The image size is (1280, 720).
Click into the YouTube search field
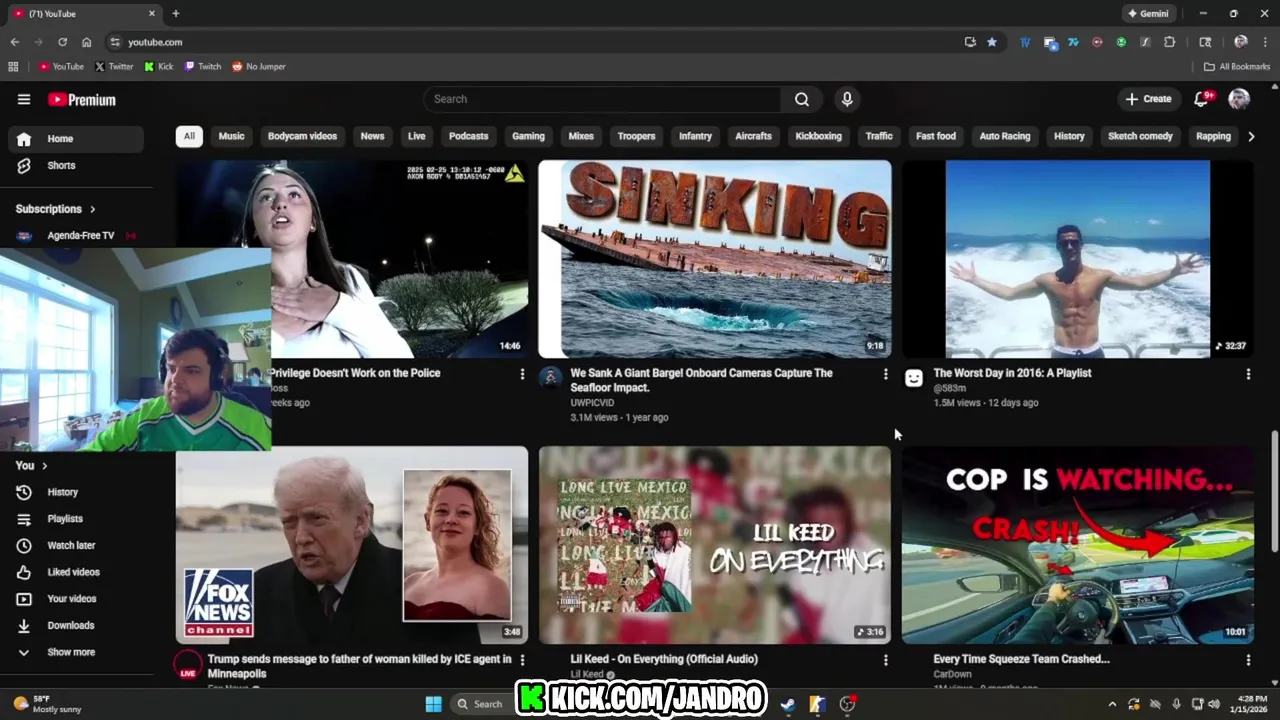tap(603, 99)
